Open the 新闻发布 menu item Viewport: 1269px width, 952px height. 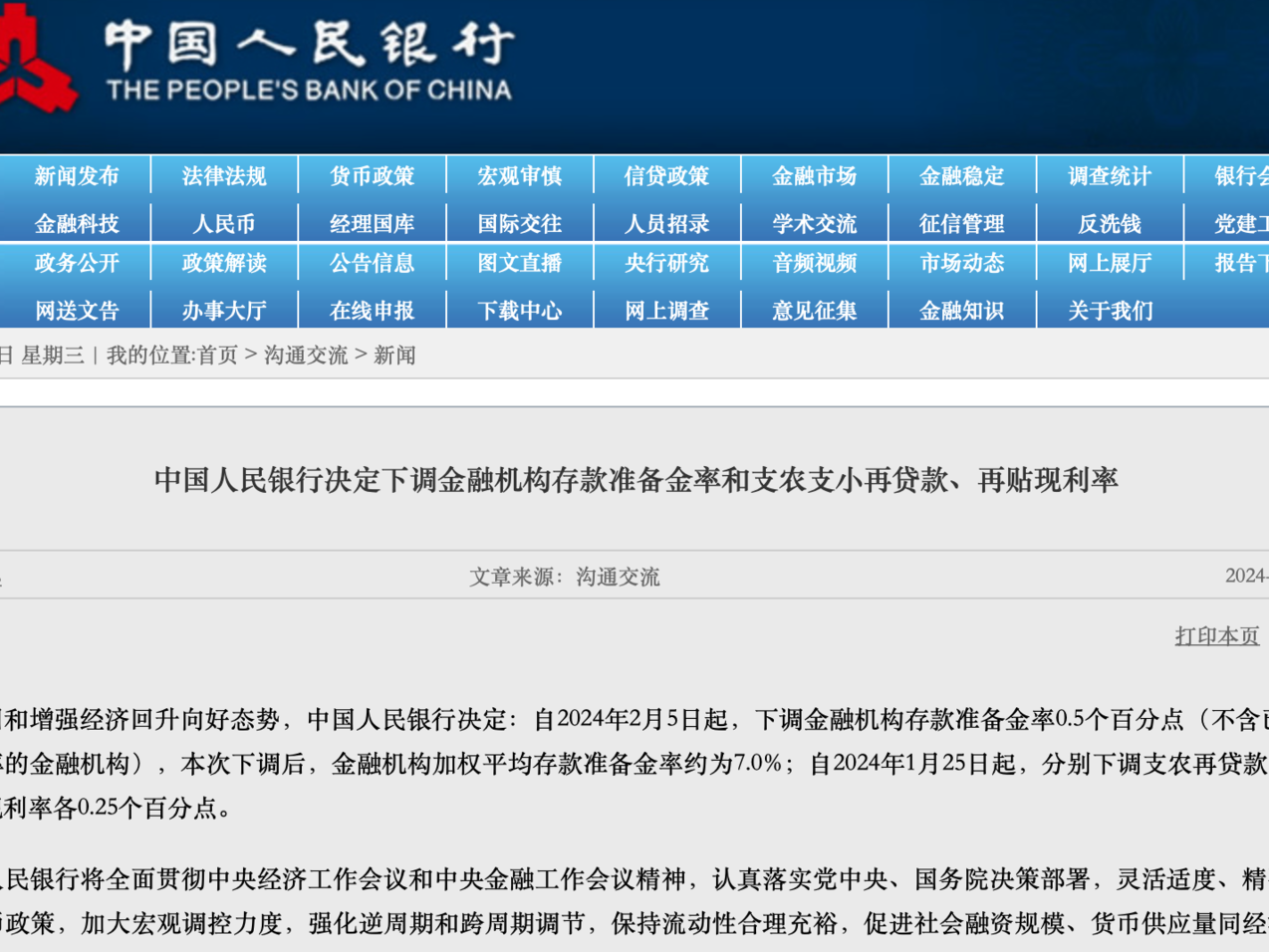(77, 176)
